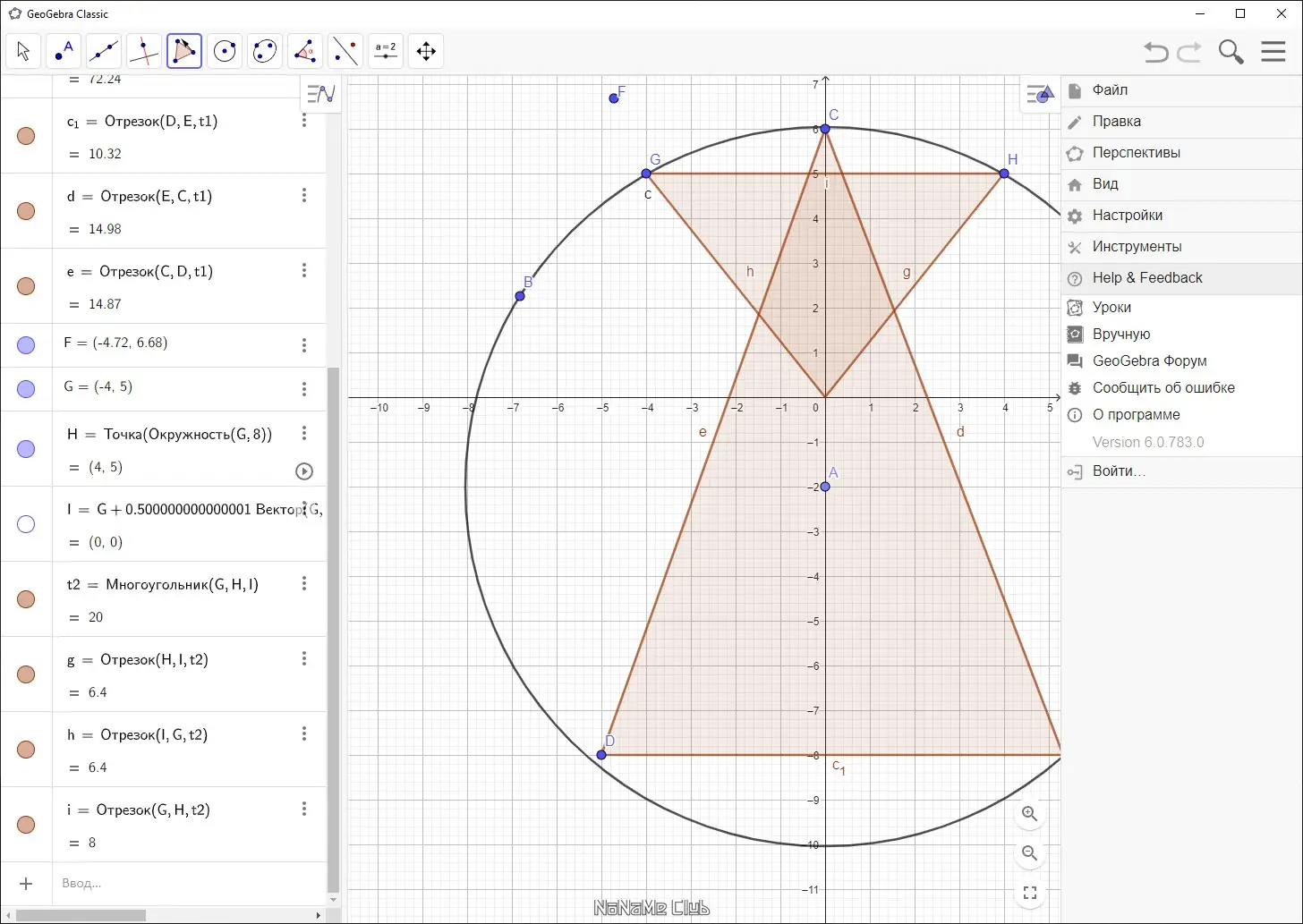Select the Point tool
The image size is (1303, 924).
(64, 51)
